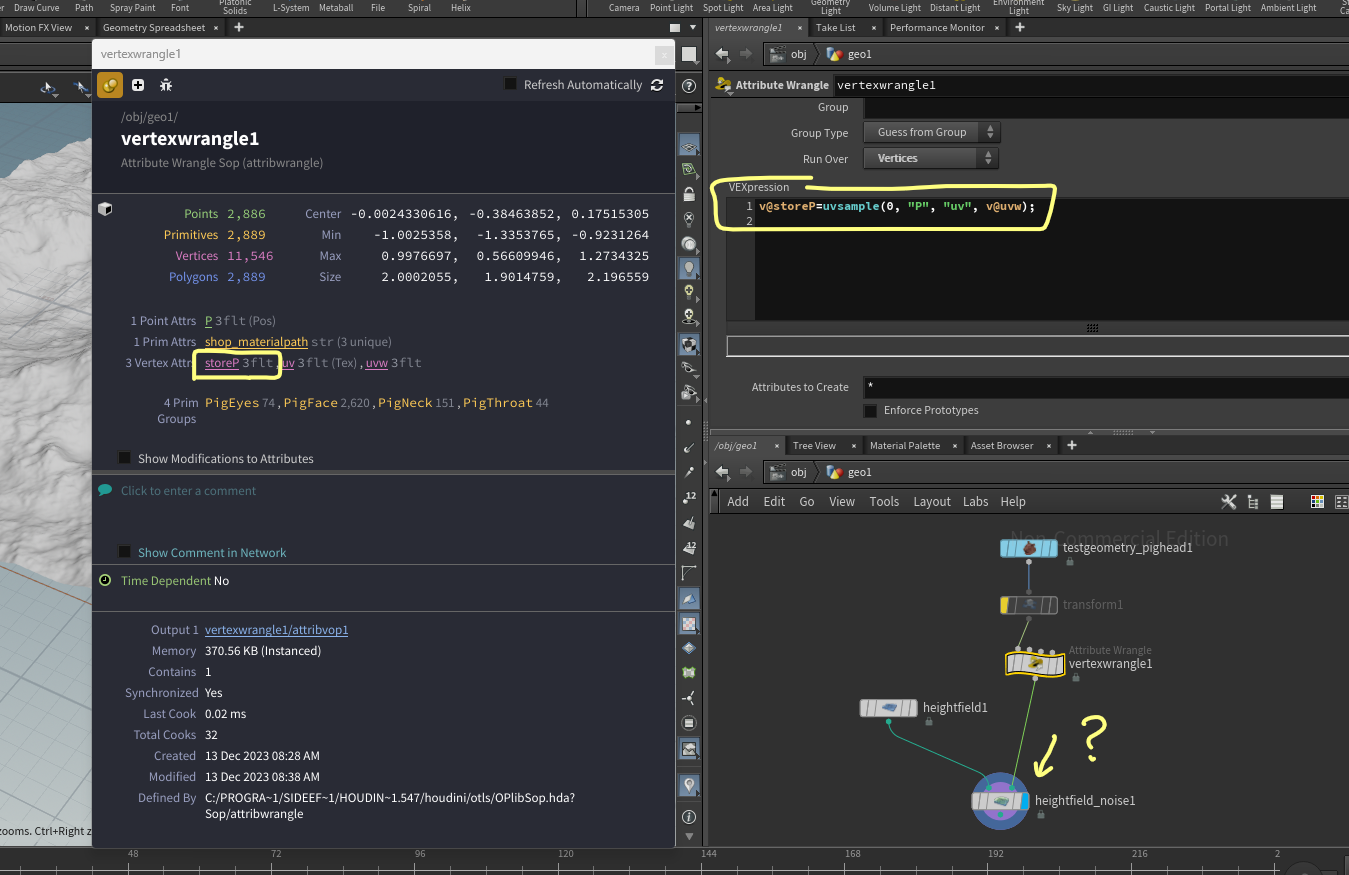
Task: Click the network view back arrow icon
Action: click(722, 472)
